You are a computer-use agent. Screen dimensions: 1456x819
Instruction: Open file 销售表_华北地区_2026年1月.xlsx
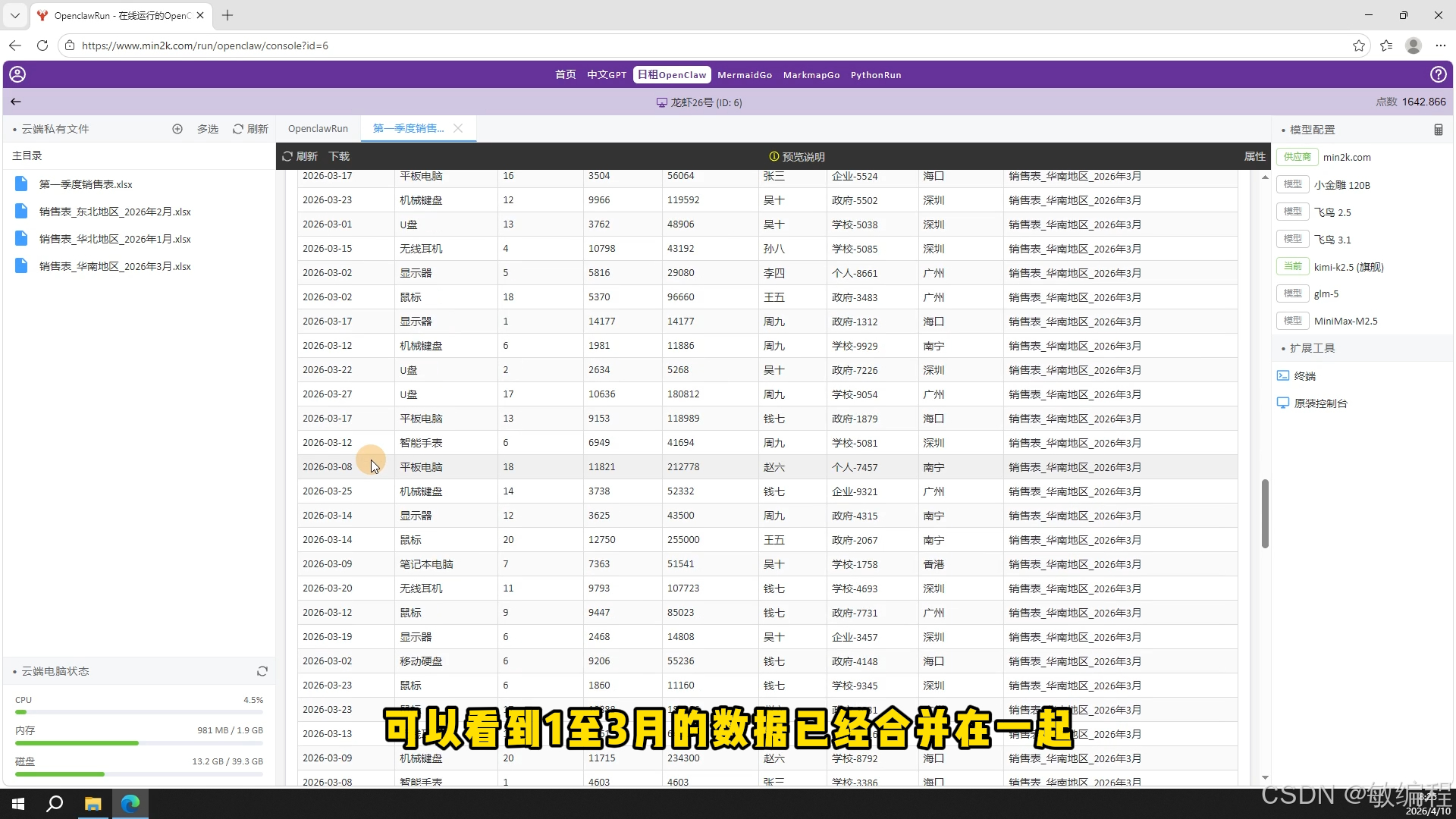[x=115, y=239]
